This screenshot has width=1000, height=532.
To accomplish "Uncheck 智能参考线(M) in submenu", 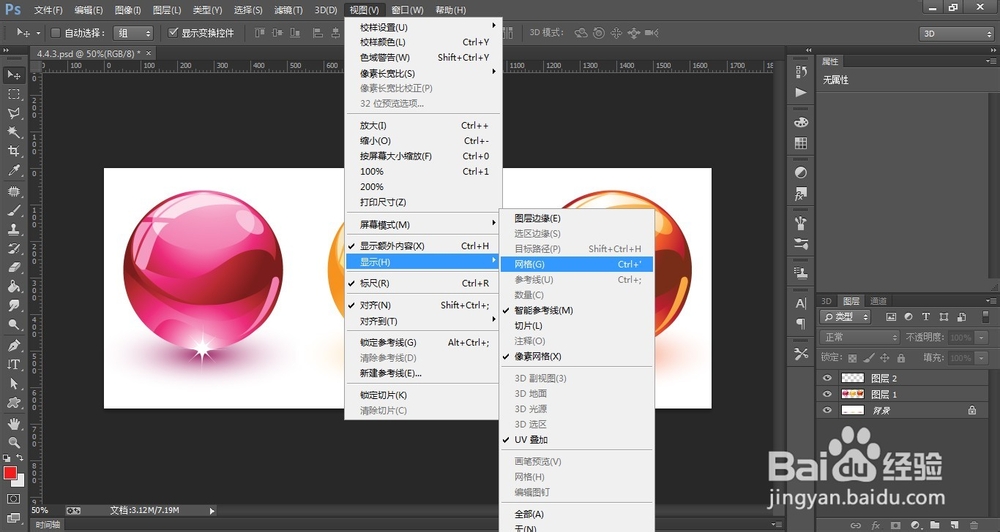I will tap(577, 311).
